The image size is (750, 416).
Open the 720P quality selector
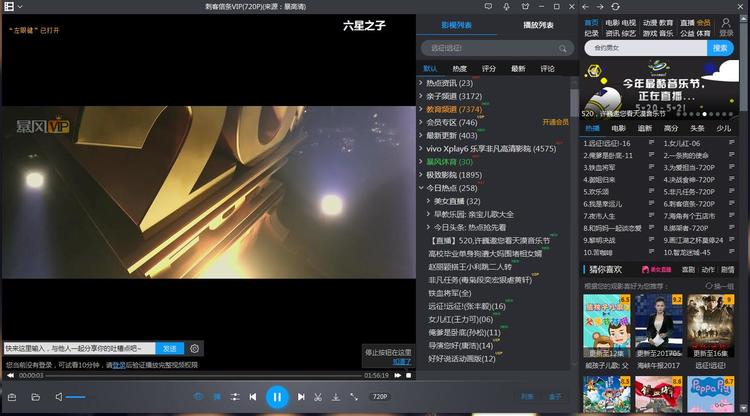coord(380,397)
